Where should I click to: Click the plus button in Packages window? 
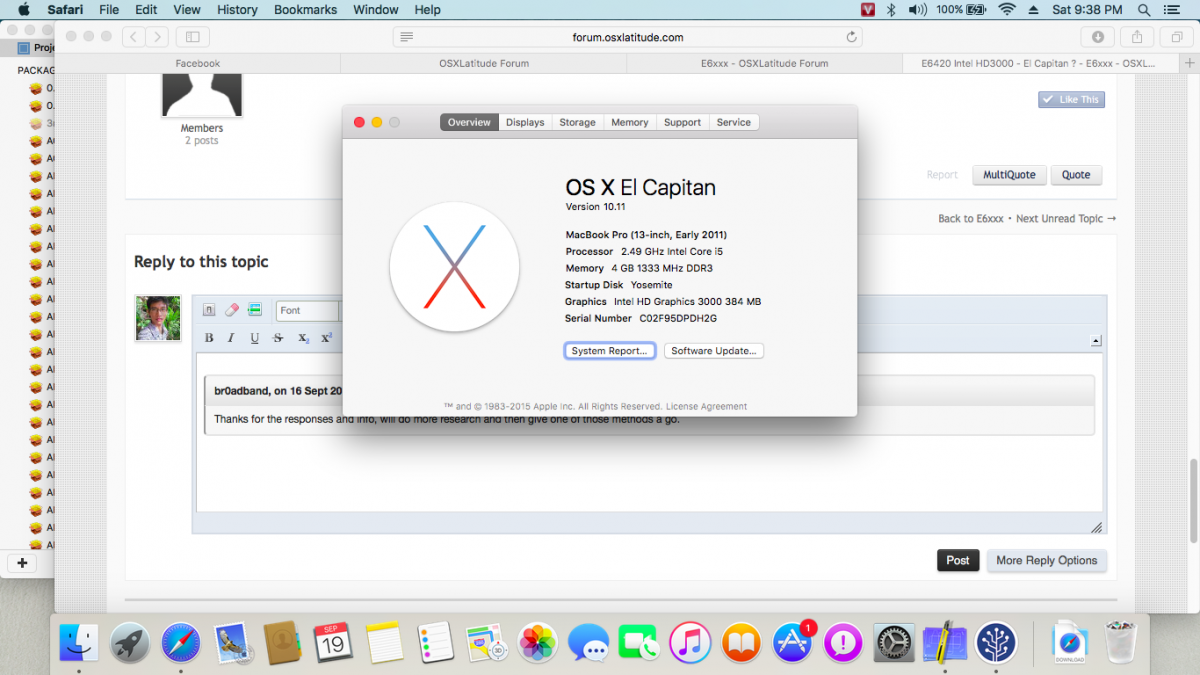click(22, 563)
